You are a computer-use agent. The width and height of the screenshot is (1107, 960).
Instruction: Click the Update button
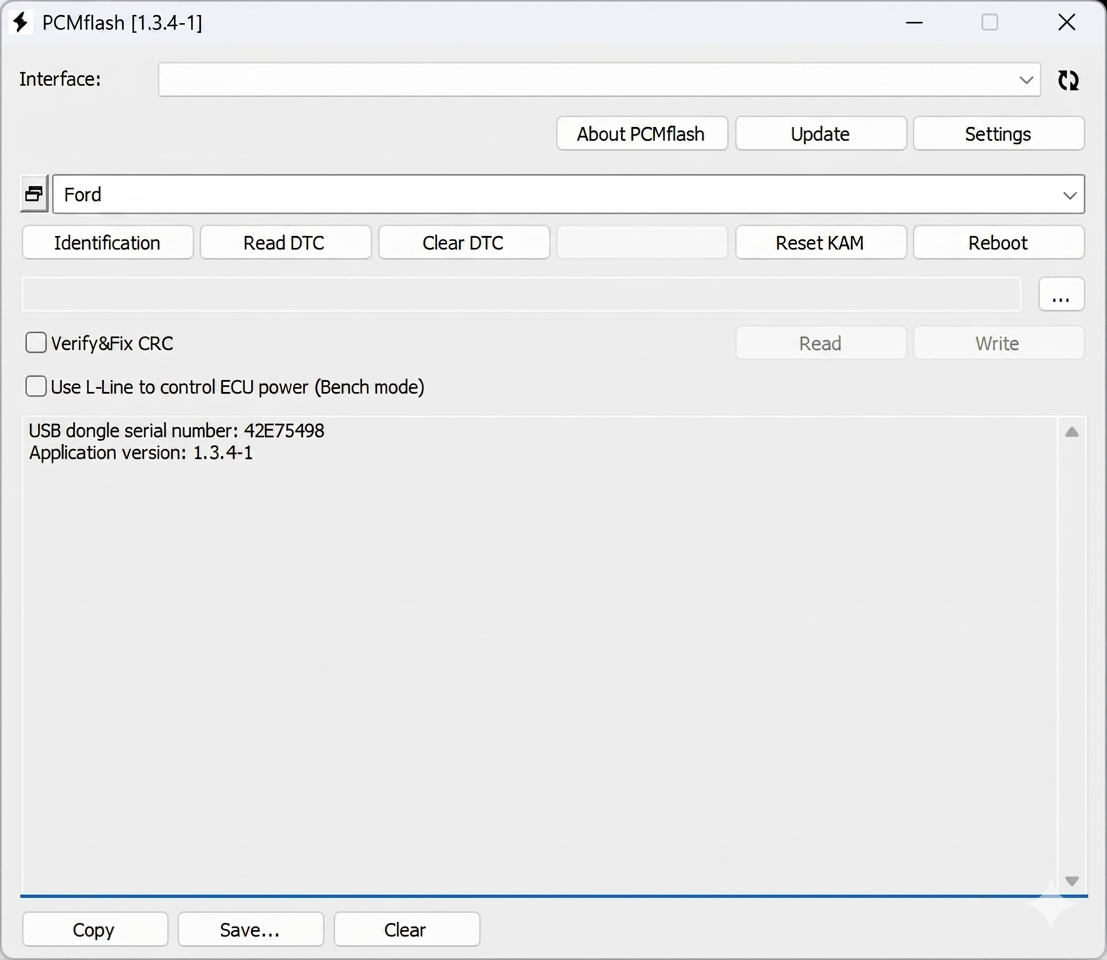[x=820, y=133]
